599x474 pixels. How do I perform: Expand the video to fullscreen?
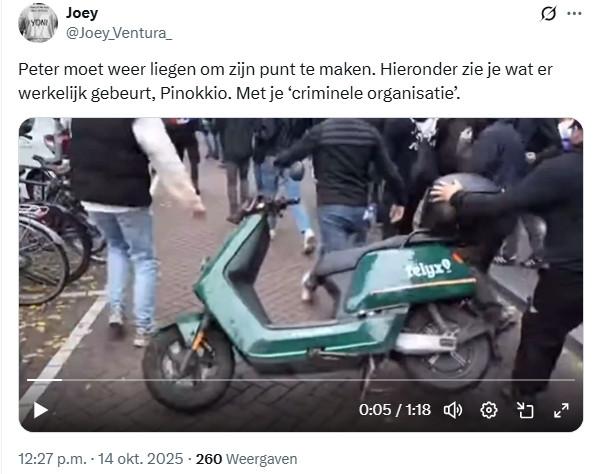pyautogui.click(x=561, y=411)
